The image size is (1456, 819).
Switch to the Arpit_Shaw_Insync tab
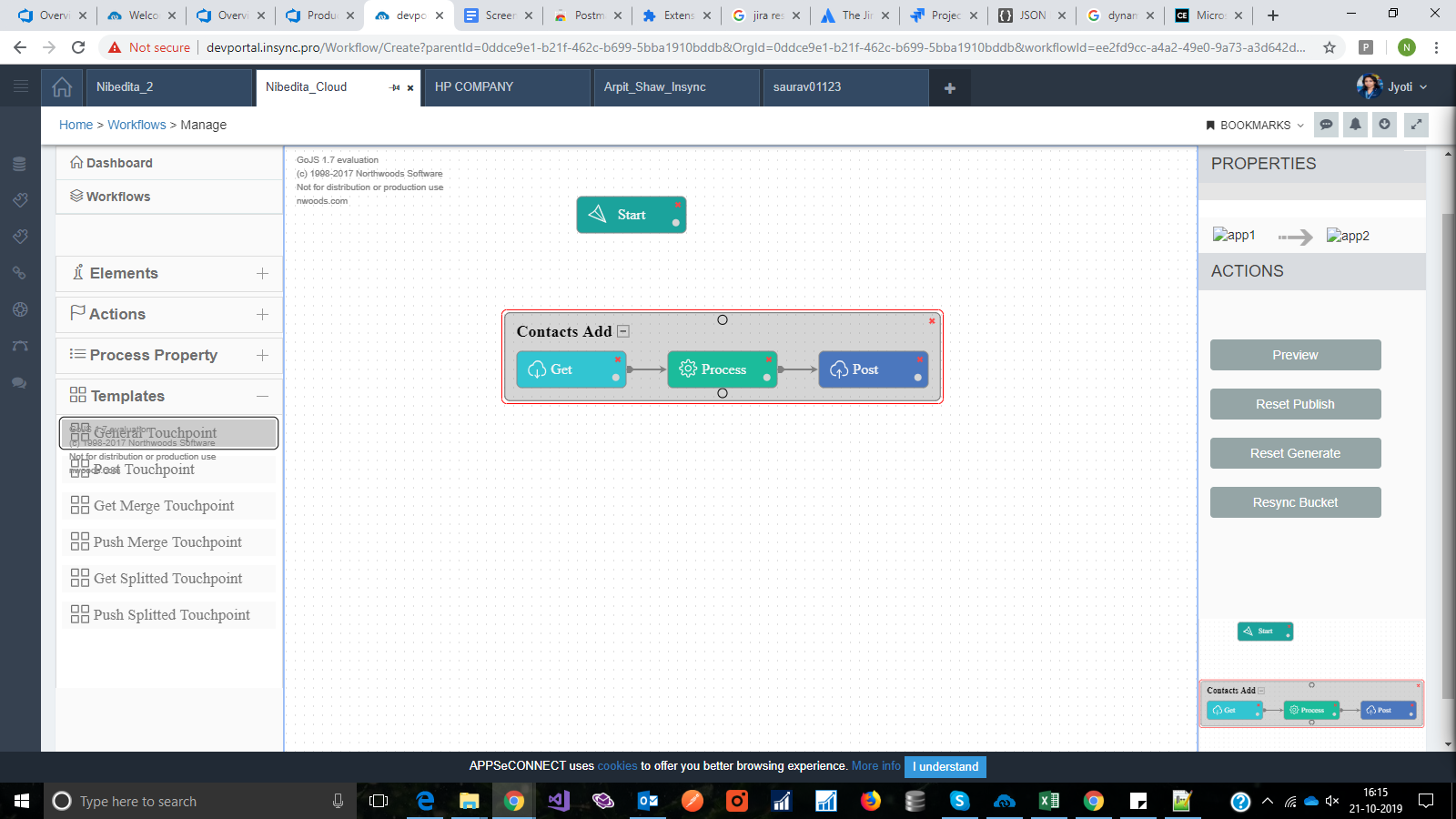(x=655, y=87)
